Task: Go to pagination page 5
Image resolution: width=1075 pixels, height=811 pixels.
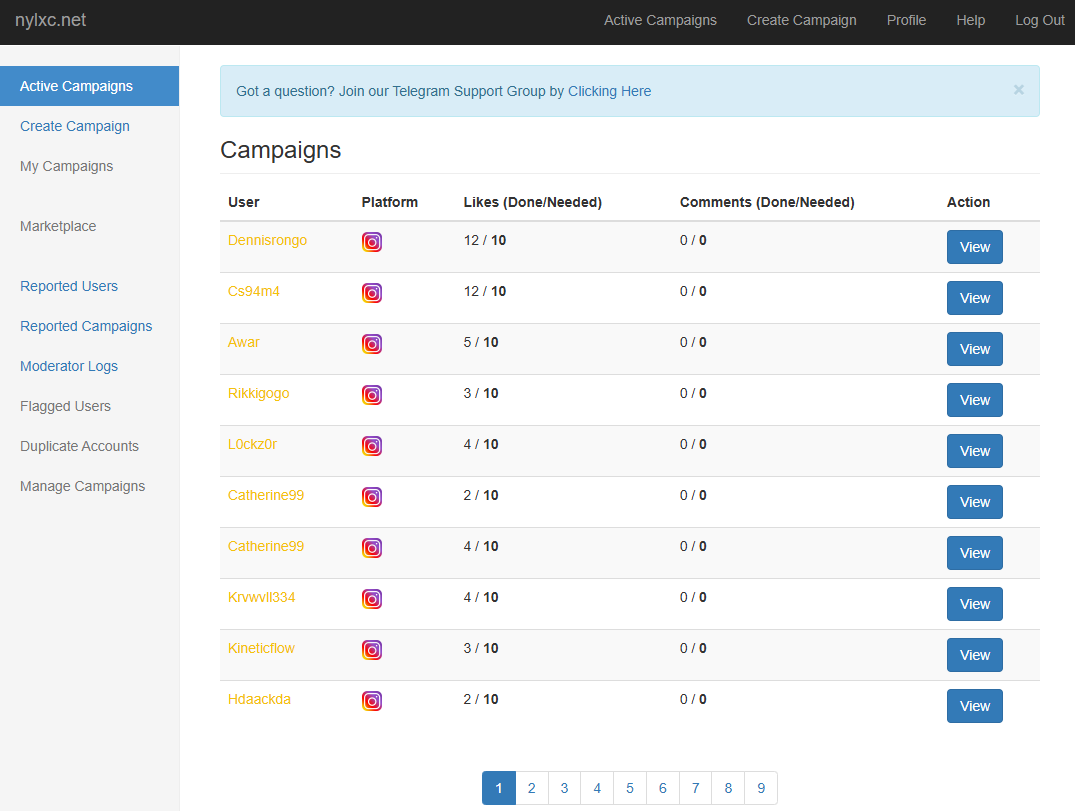Action: point(629,788)
